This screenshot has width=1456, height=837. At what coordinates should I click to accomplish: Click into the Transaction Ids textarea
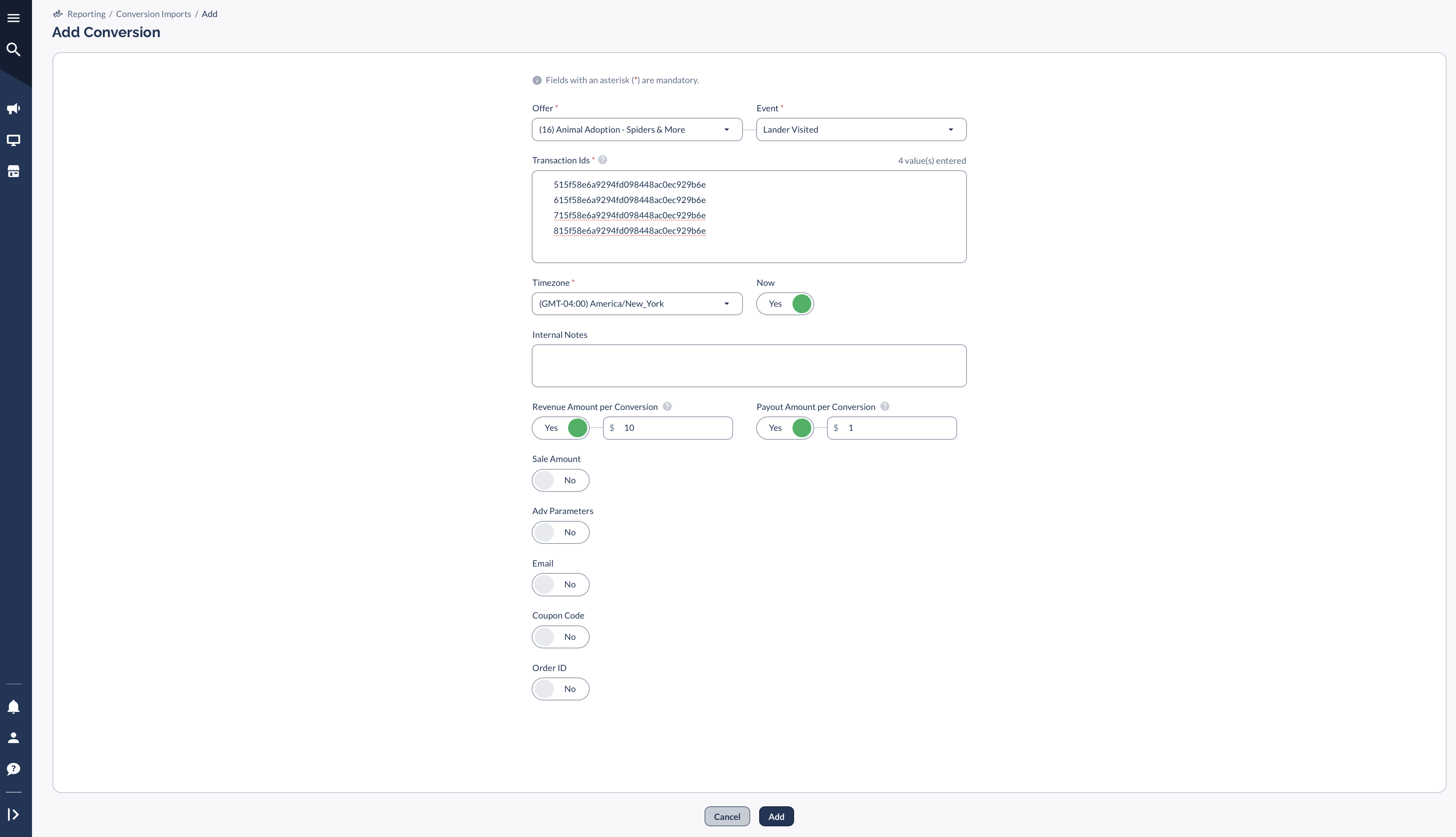(x=749, y=217)
